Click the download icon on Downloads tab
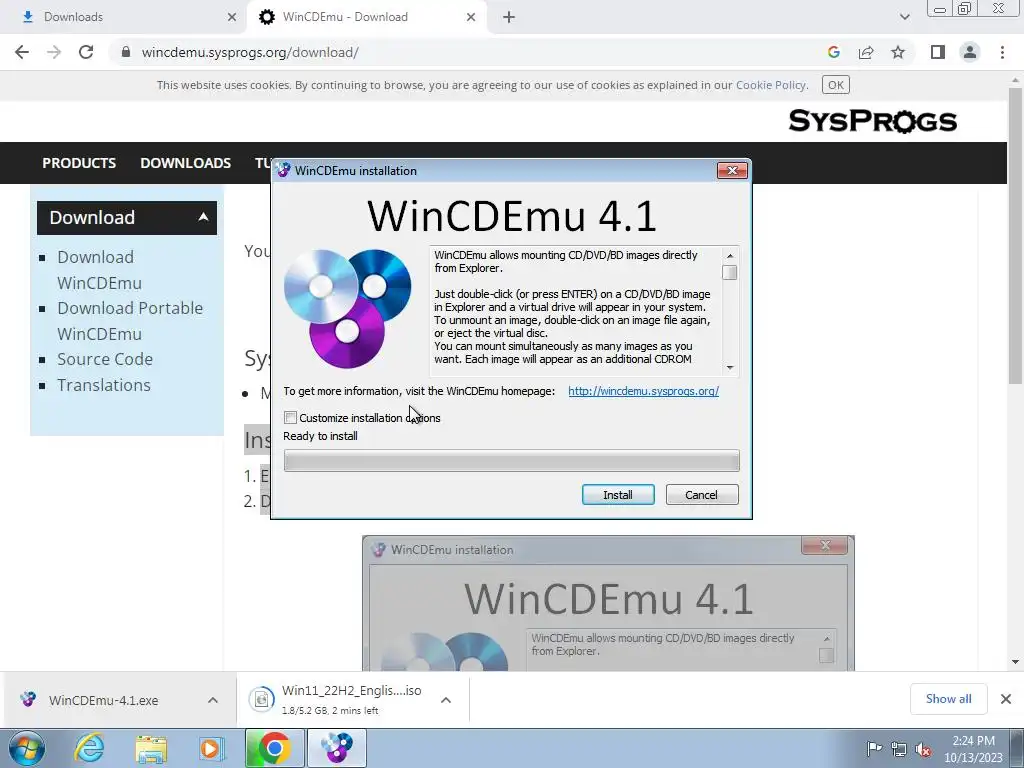 pyautogui.click(x=27, y=17)
